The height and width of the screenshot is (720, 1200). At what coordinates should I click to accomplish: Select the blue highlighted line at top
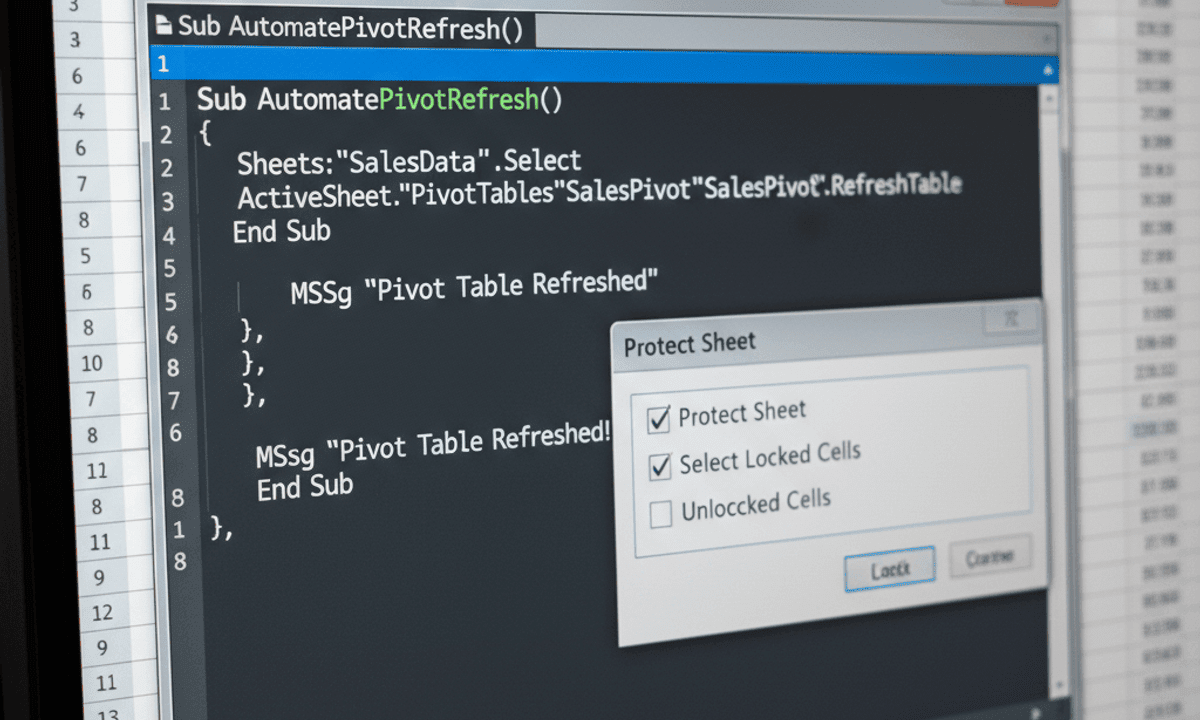click(600, 66)
